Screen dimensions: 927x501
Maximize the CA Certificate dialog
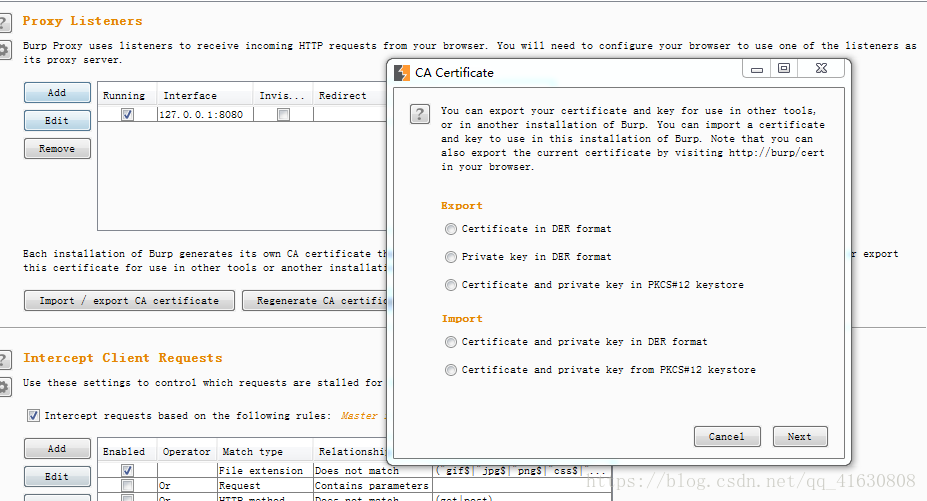coord(784,69)
